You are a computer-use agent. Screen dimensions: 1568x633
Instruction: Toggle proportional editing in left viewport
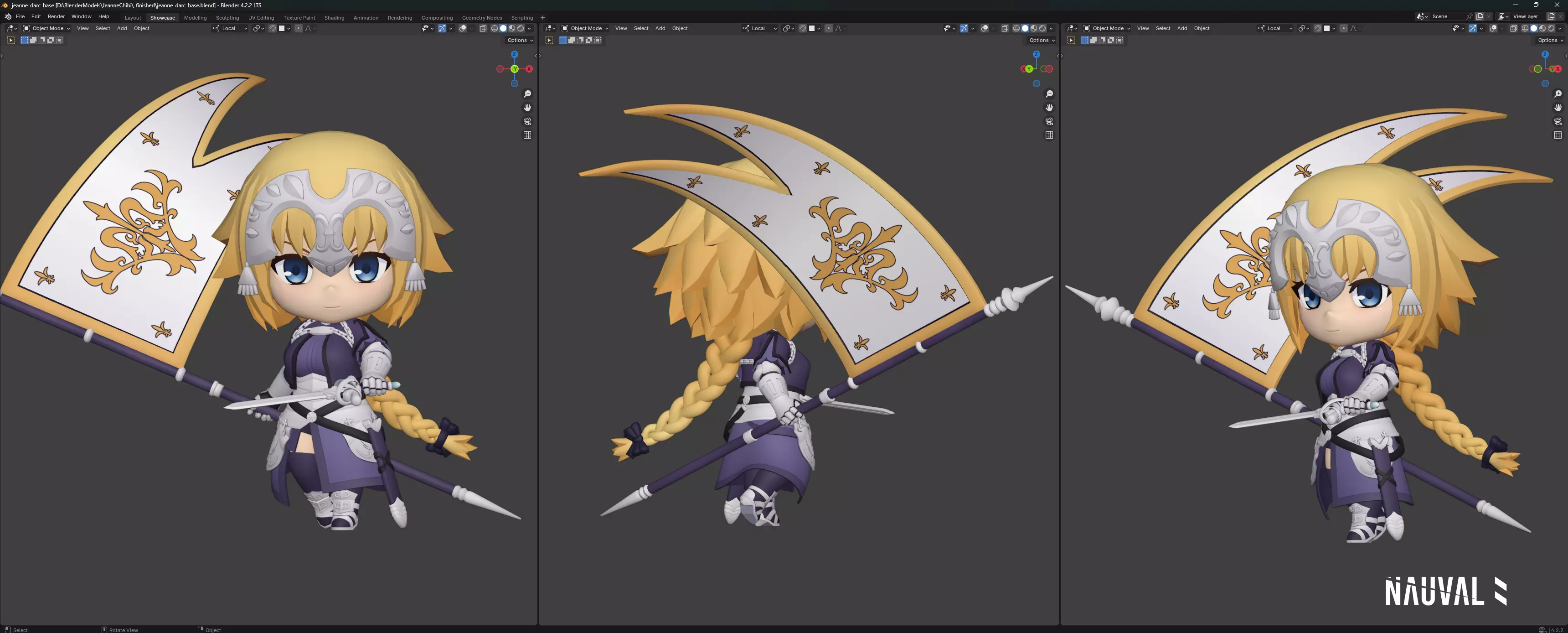pos(298,28)
